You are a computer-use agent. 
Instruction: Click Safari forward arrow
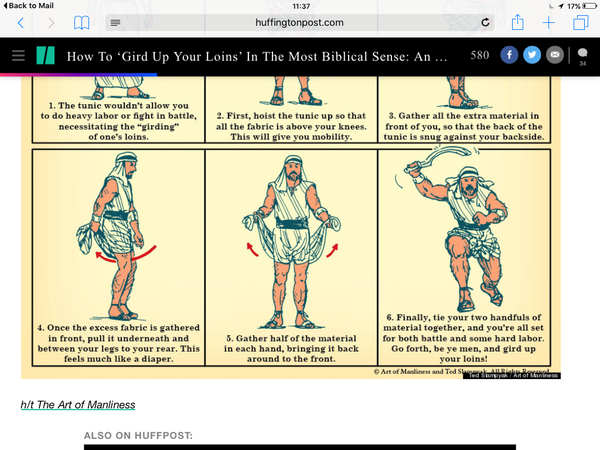(x=51, y=23)
